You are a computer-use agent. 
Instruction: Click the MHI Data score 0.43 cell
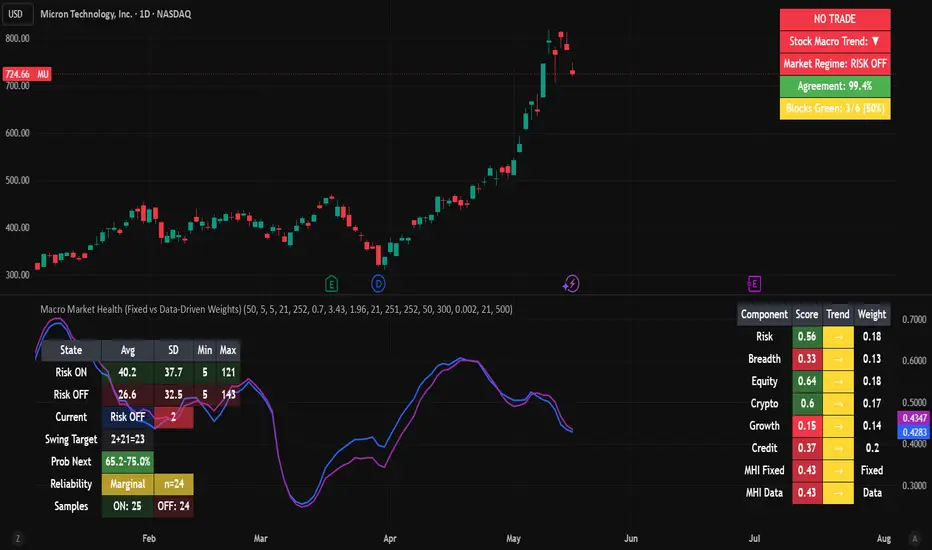click(807, 492)
